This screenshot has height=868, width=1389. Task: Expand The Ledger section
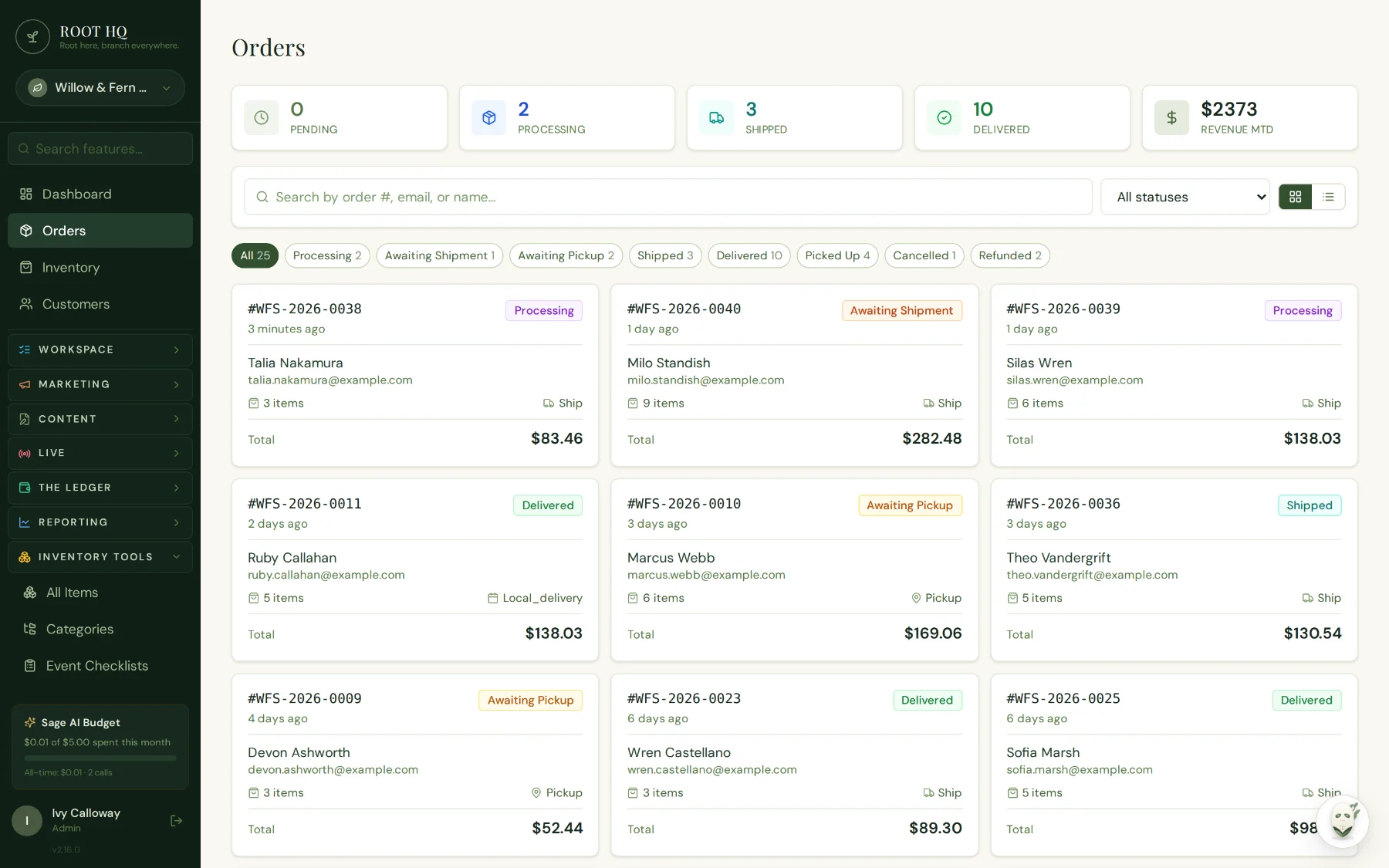(x=100, y=488)
